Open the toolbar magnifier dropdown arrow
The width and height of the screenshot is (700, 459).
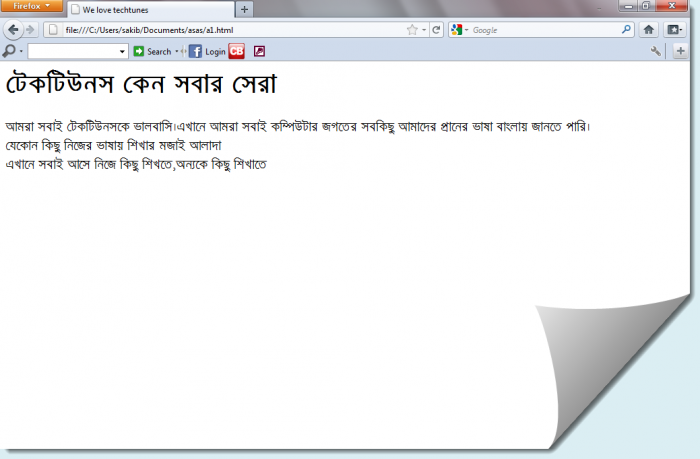point(21,51)
